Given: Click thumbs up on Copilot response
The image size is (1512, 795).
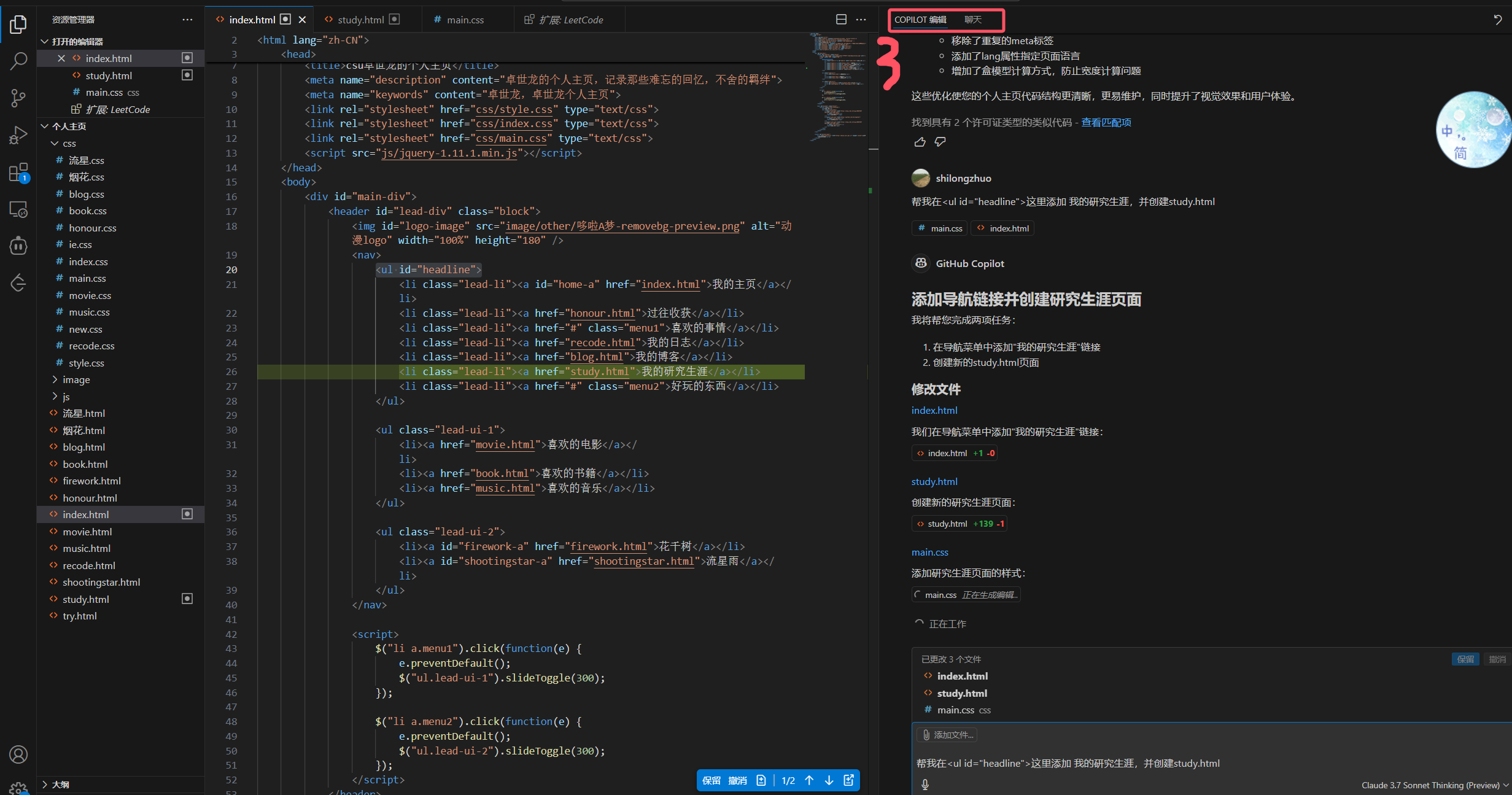Looking at the screenshot, I should [x=920, y=142].
